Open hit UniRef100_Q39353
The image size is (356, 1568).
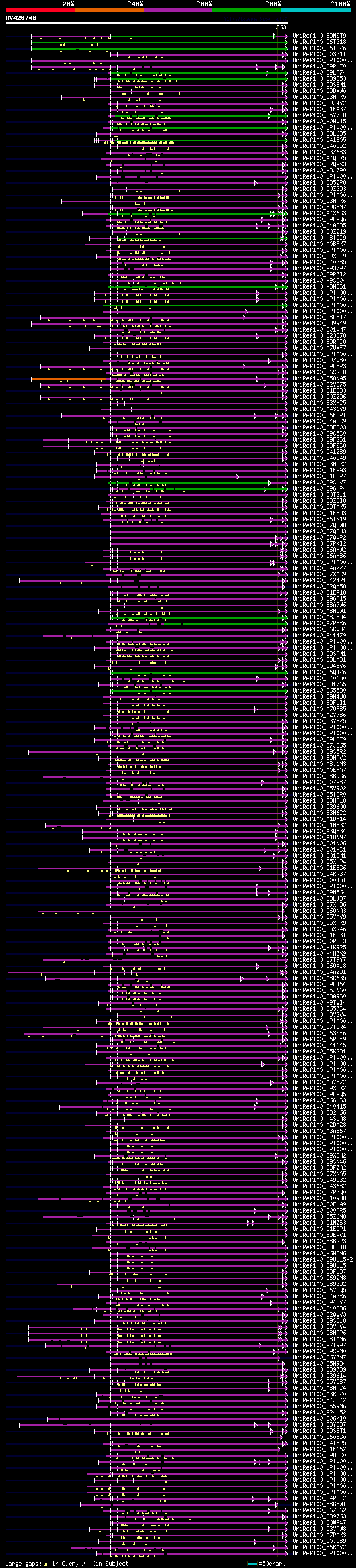tap(319, 78)
